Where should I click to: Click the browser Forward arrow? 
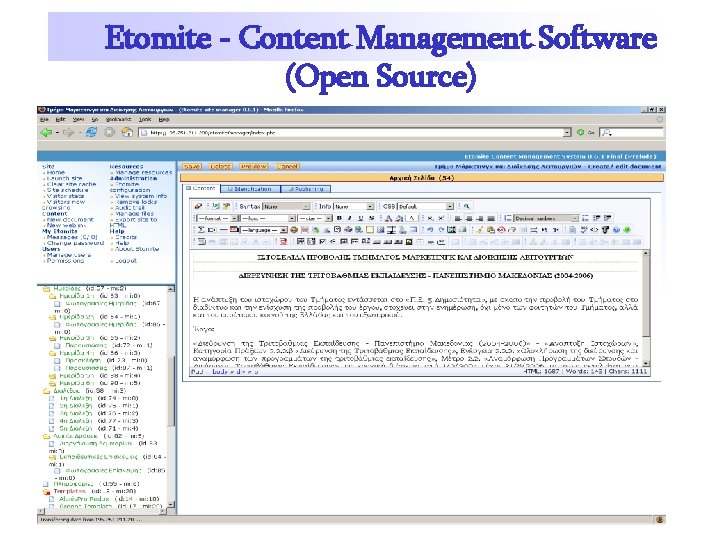pos(68,133)
